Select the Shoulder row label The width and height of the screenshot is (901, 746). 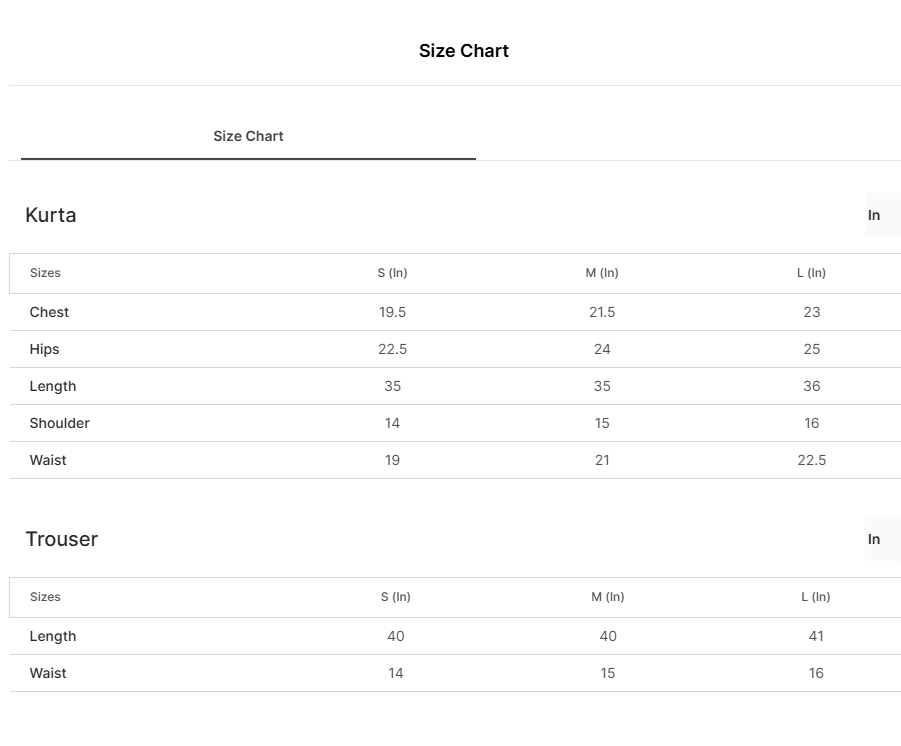(x=59, y=423)
